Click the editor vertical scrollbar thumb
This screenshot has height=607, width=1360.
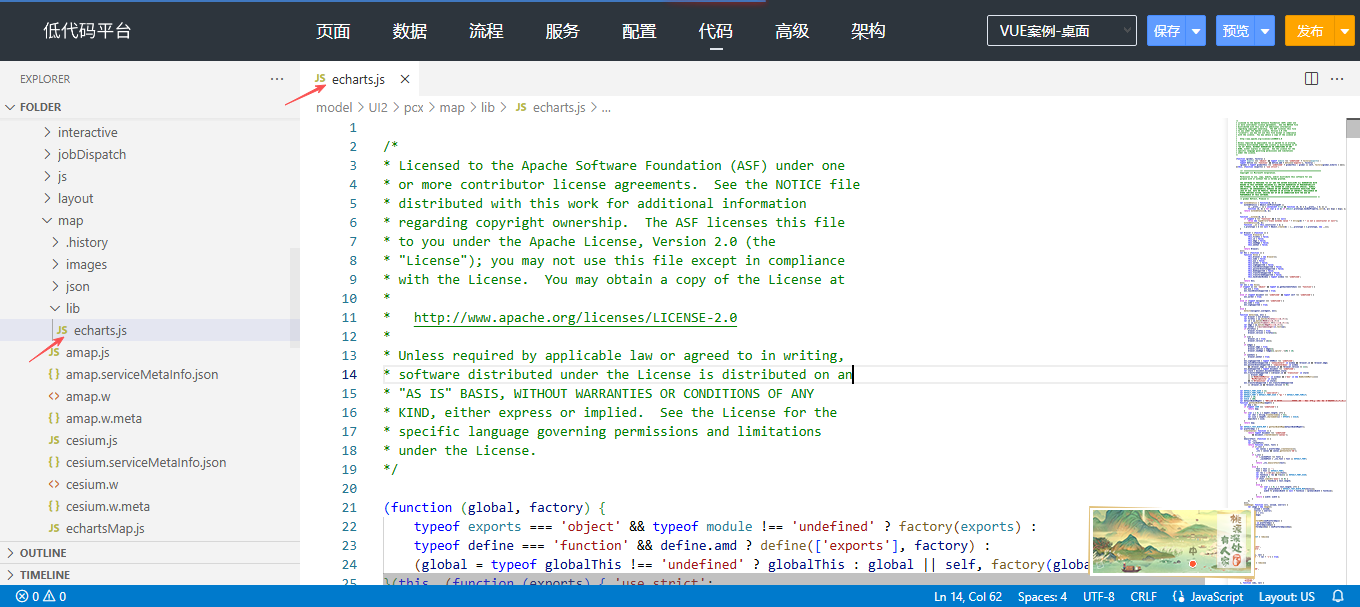(1352, 128)
